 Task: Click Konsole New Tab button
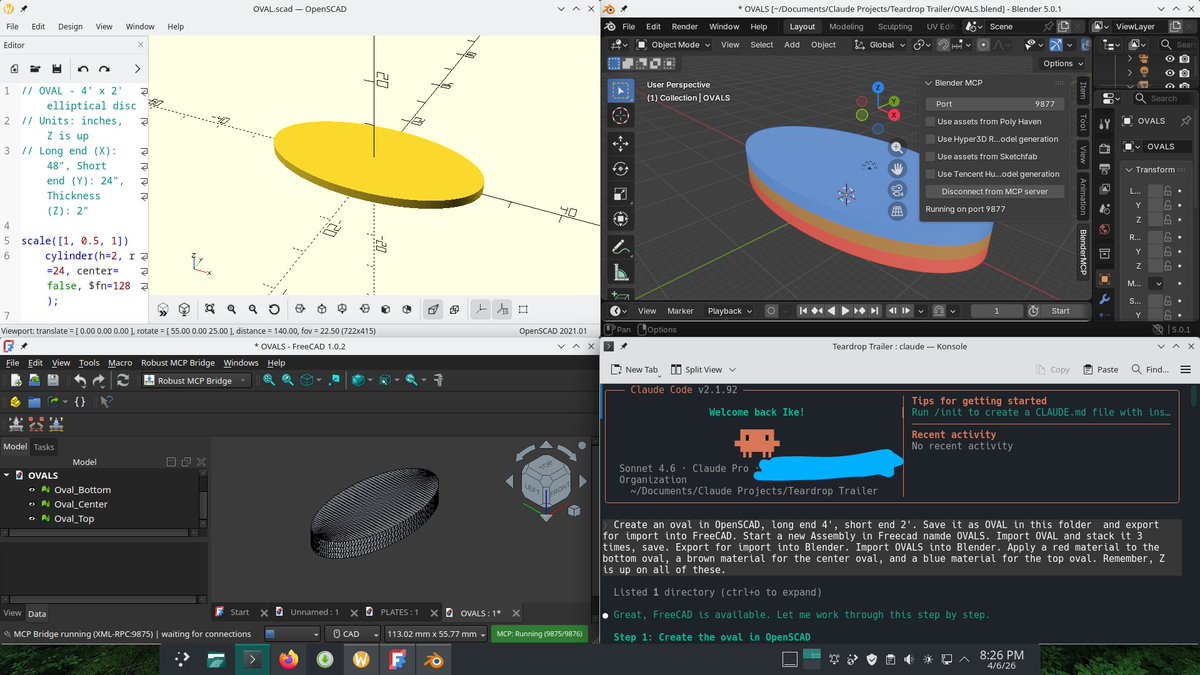634,369
